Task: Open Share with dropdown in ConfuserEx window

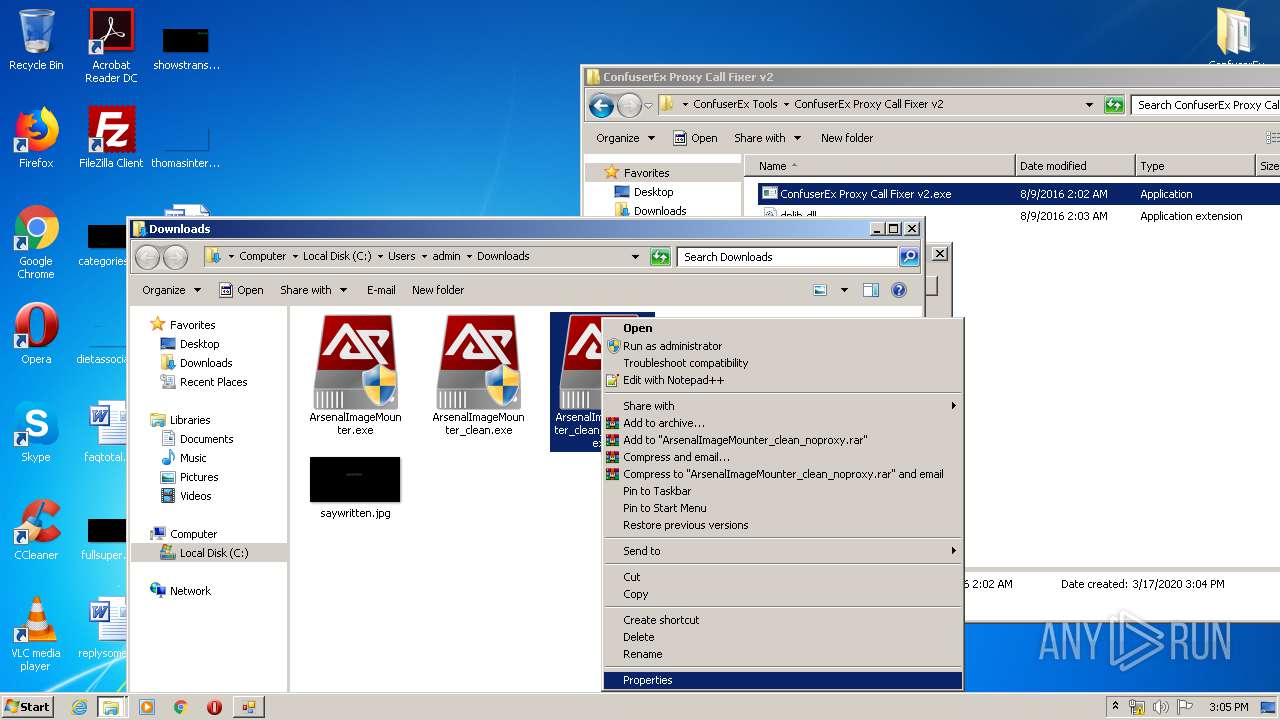Action: click(x=767, y=138)
